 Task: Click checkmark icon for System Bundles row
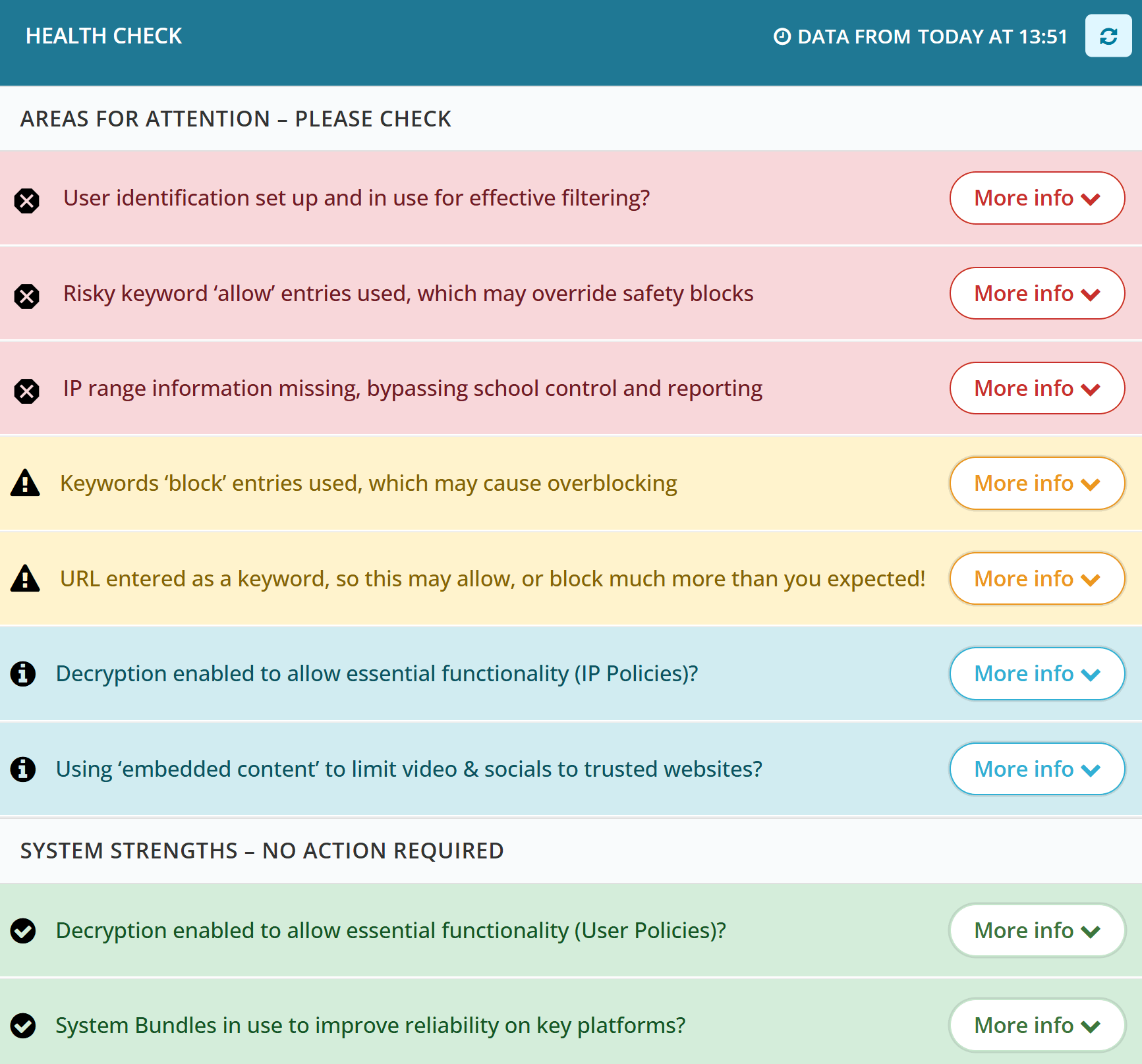click(23, 1025)
